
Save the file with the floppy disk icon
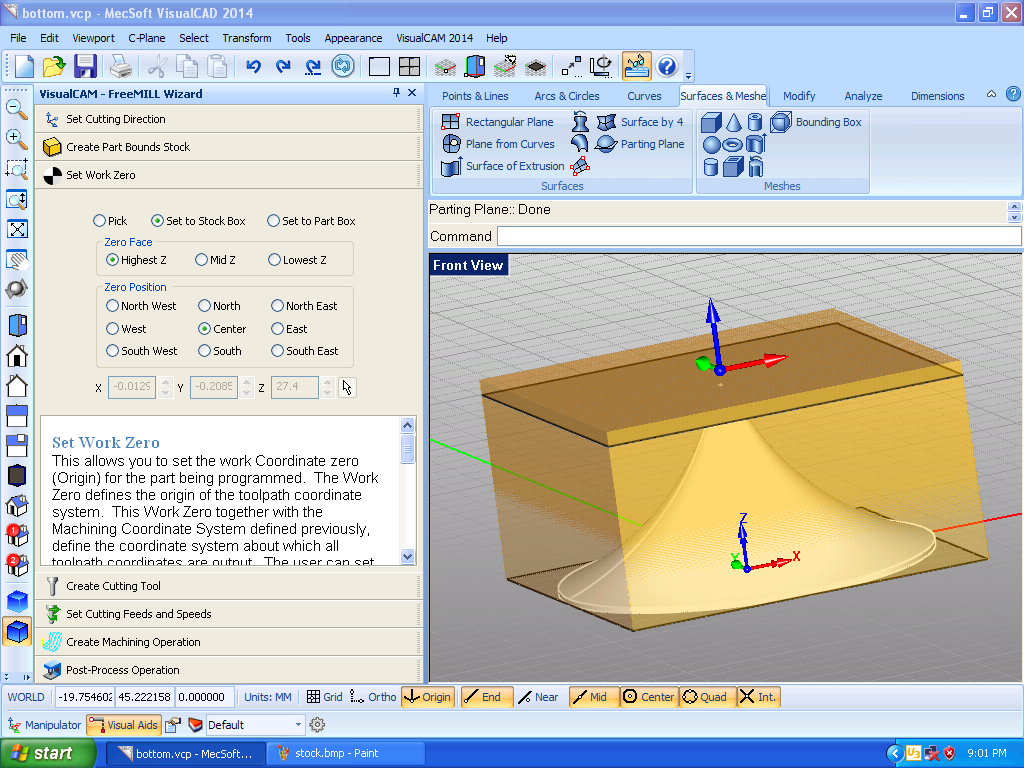click(85, 67)
